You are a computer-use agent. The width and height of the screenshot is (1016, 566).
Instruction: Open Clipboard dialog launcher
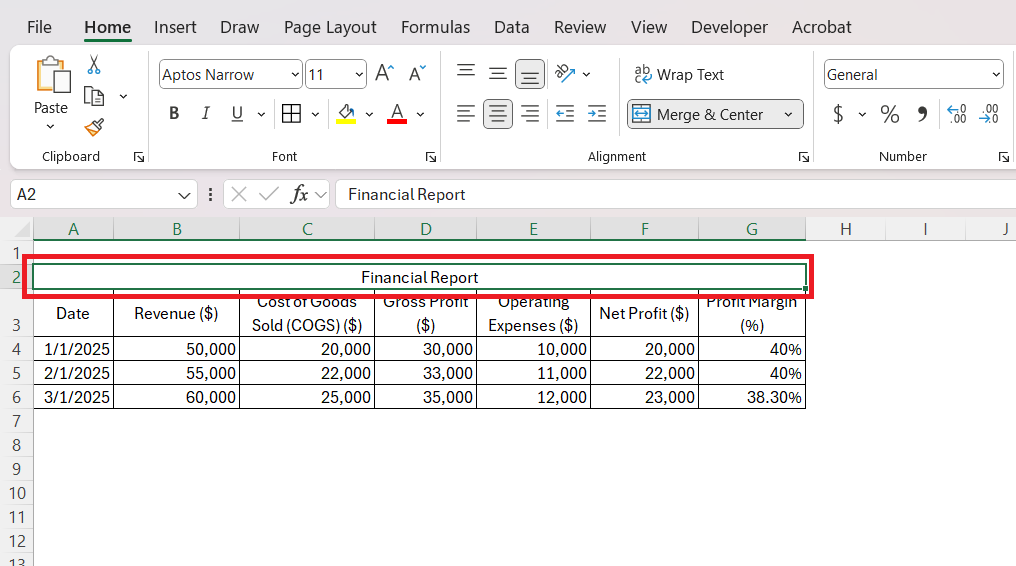(139, 157)
